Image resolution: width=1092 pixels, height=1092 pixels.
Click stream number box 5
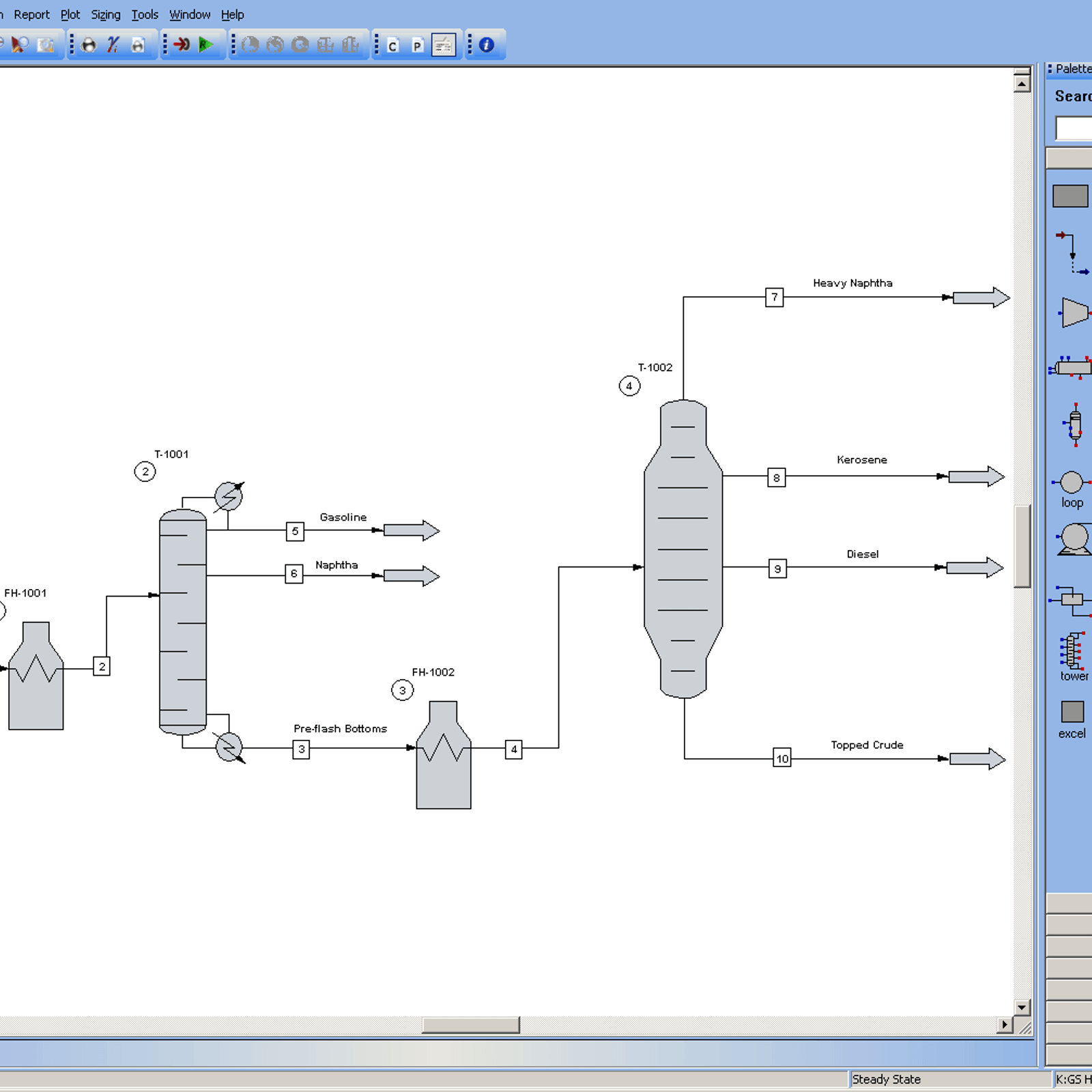295,531
